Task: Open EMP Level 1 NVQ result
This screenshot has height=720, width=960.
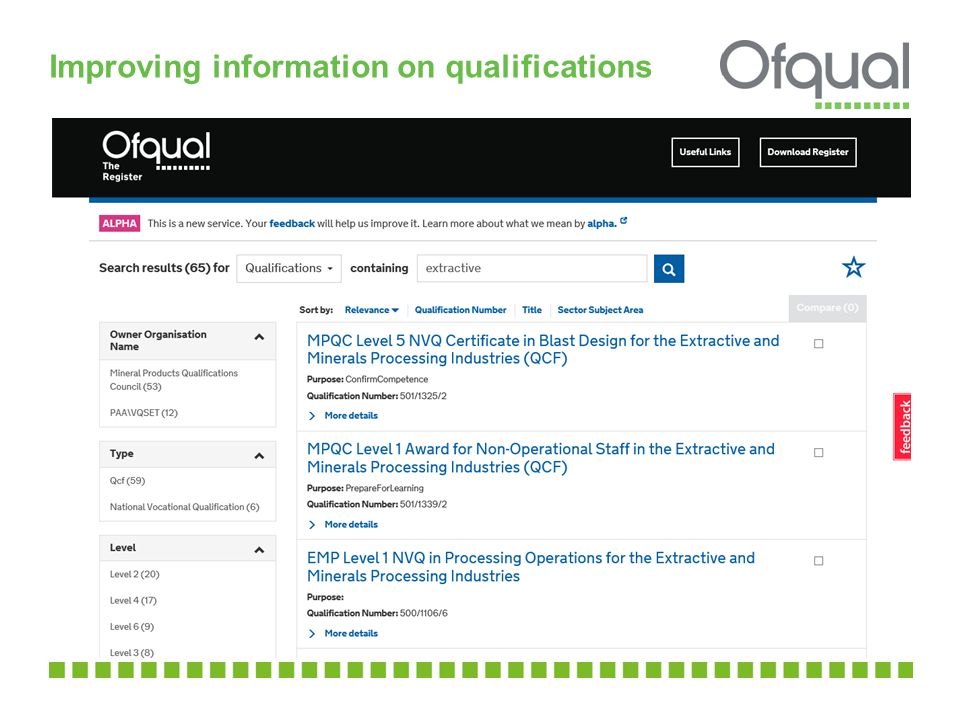Action: tap(531, 567)
